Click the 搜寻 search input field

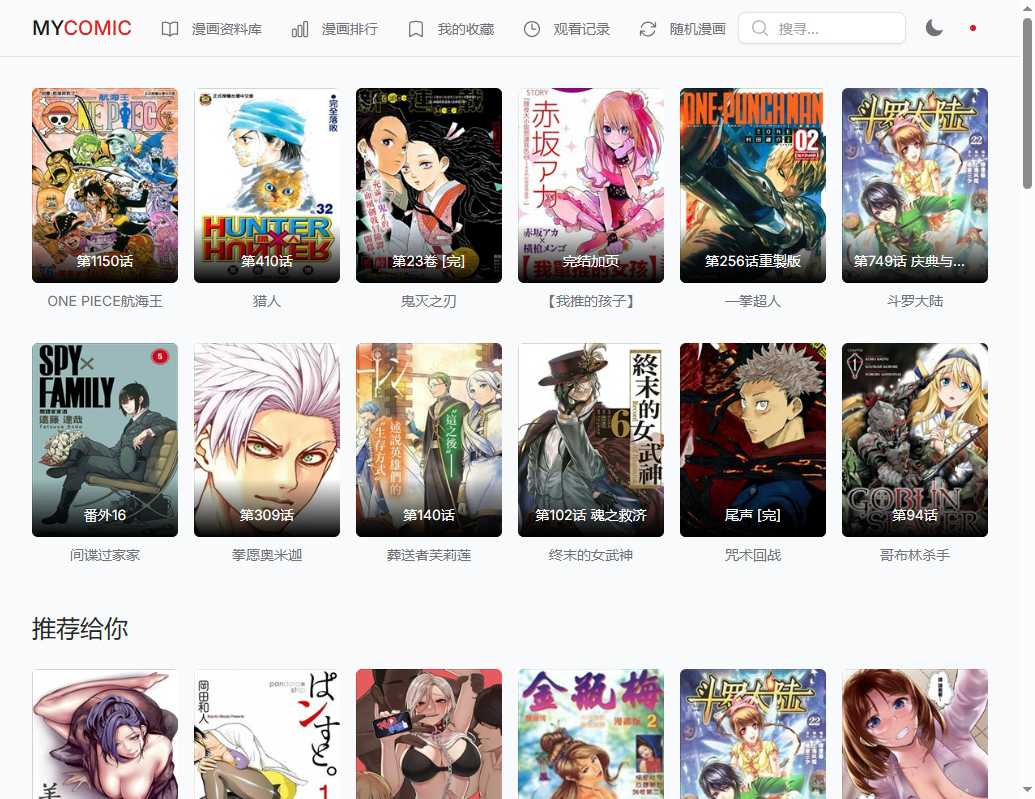coord(822,28)
